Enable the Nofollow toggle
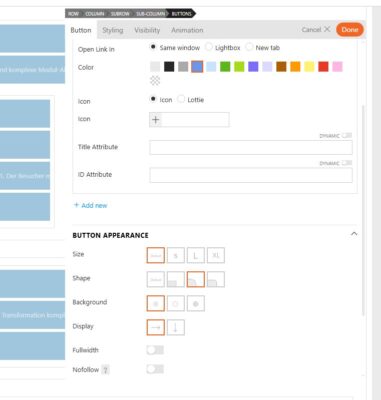This screenshot has width=381, height=400. pos(155,369)
